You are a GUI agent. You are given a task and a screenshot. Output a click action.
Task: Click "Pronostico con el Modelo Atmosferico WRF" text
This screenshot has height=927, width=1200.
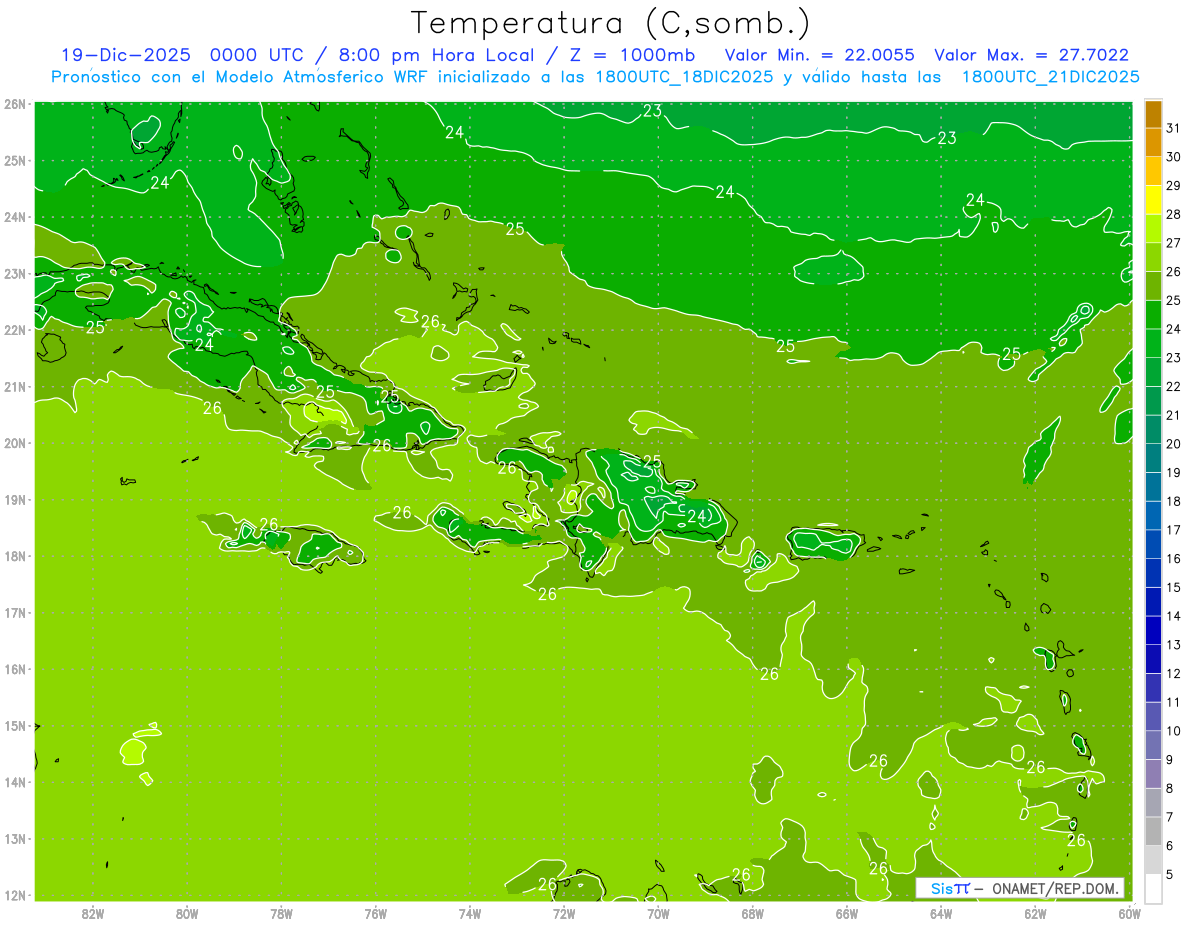(x=240, y=77)
